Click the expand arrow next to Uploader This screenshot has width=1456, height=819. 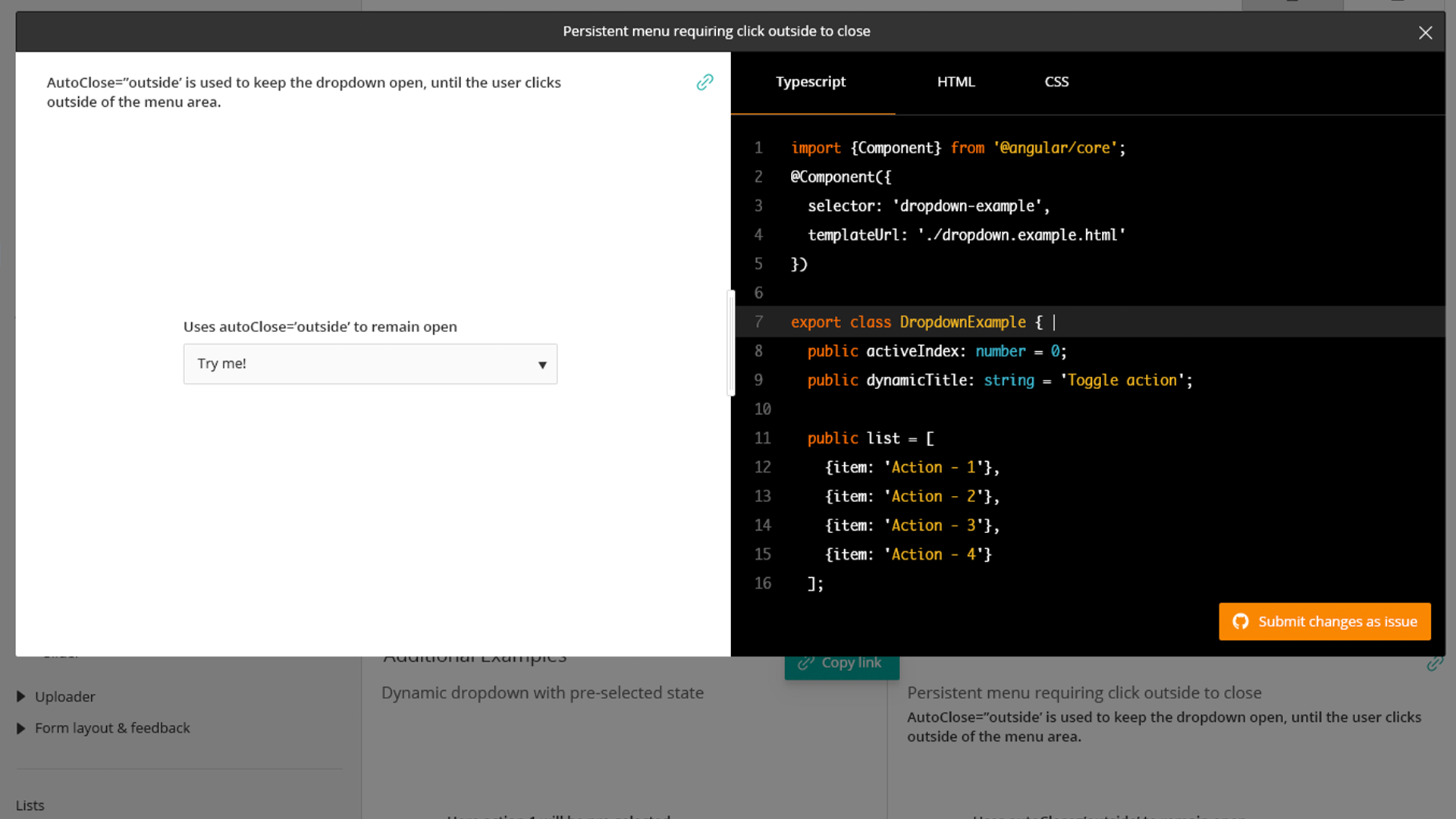pyautogui.click(x=19, y=696)
